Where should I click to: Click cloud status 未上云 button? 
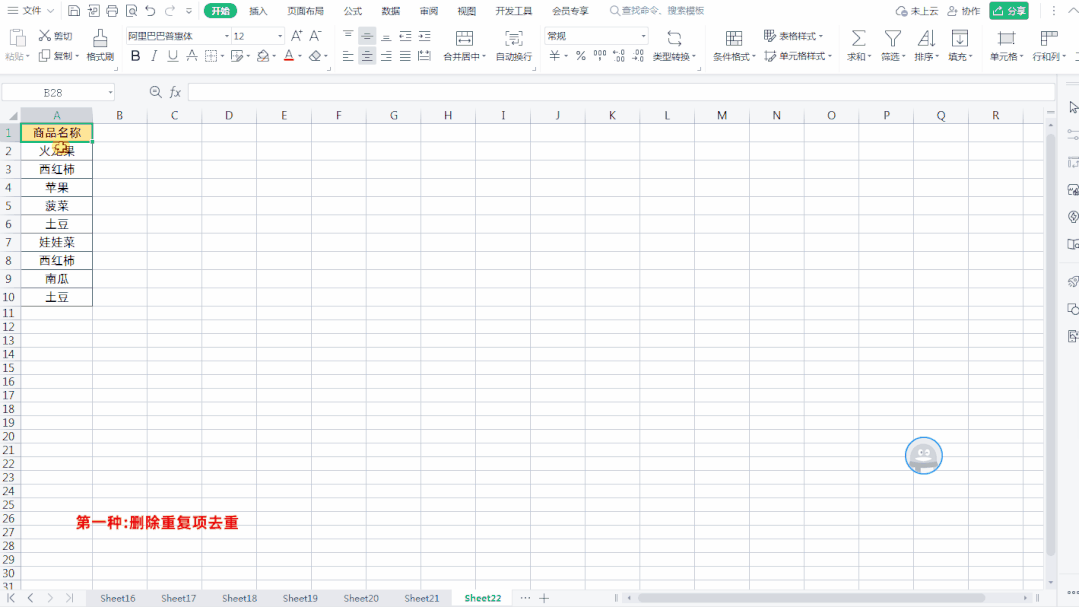coord(917,11)
